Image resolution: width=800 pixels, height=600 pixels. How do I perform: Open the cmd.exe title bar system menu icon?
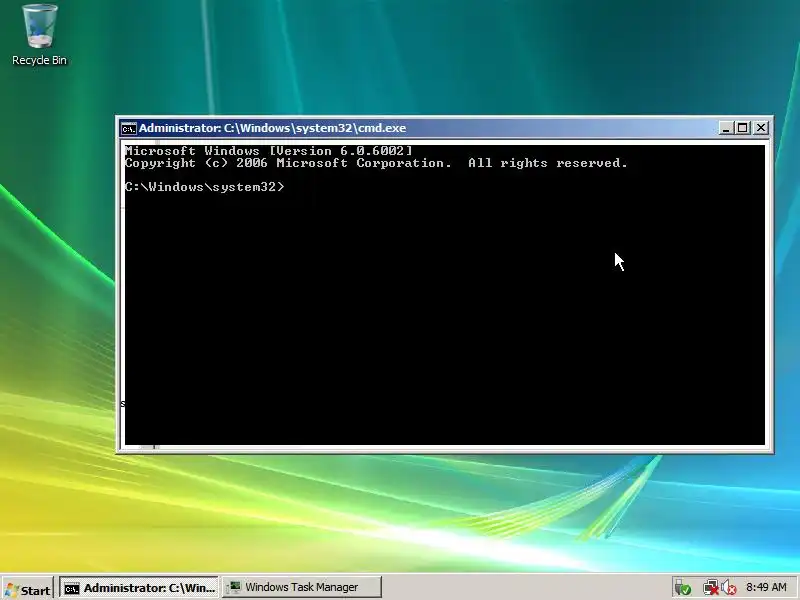coord(129,128)
